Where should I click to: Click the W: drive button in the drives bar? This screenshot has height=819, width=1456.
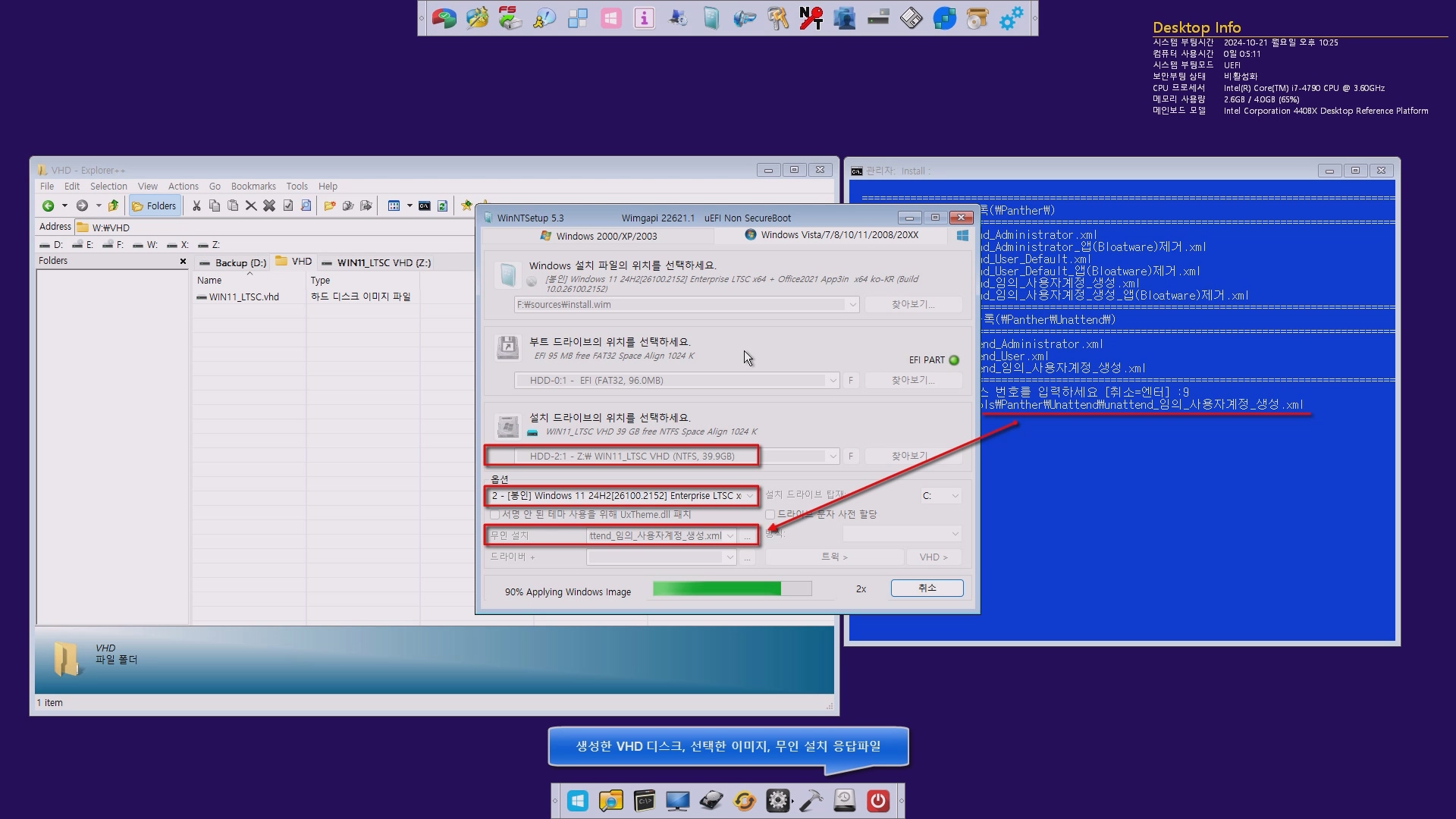pos(146,245)
